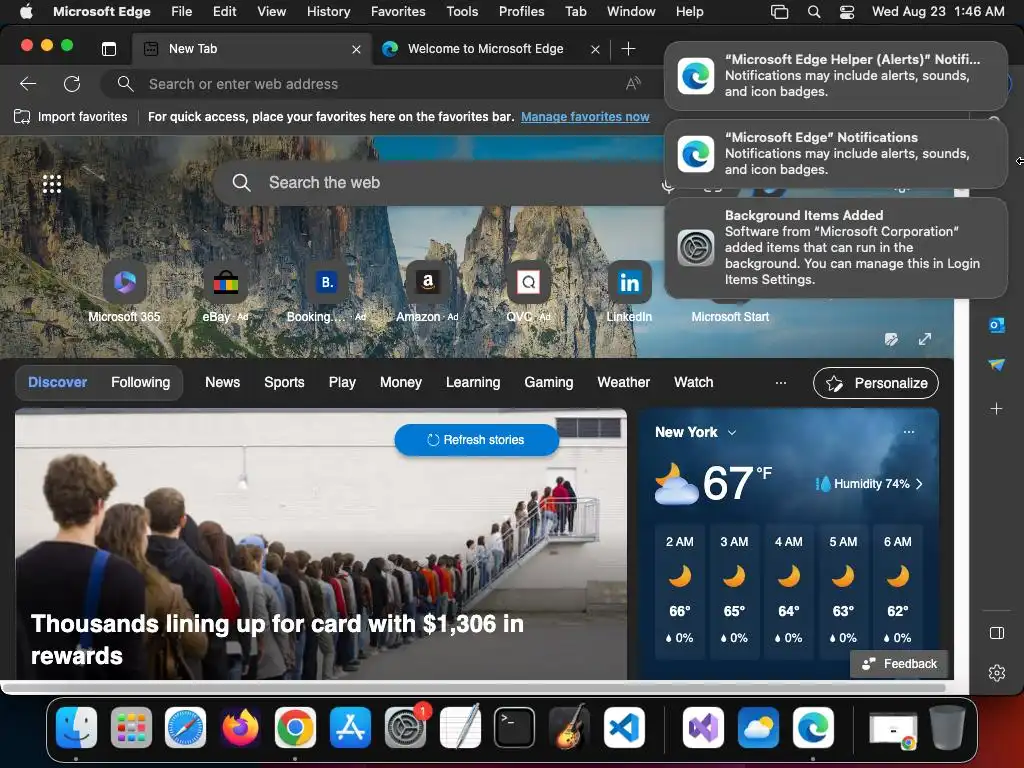Open the Learning category
The image size is (1024, 768).
pyautogui.click(x=473, y=383)
